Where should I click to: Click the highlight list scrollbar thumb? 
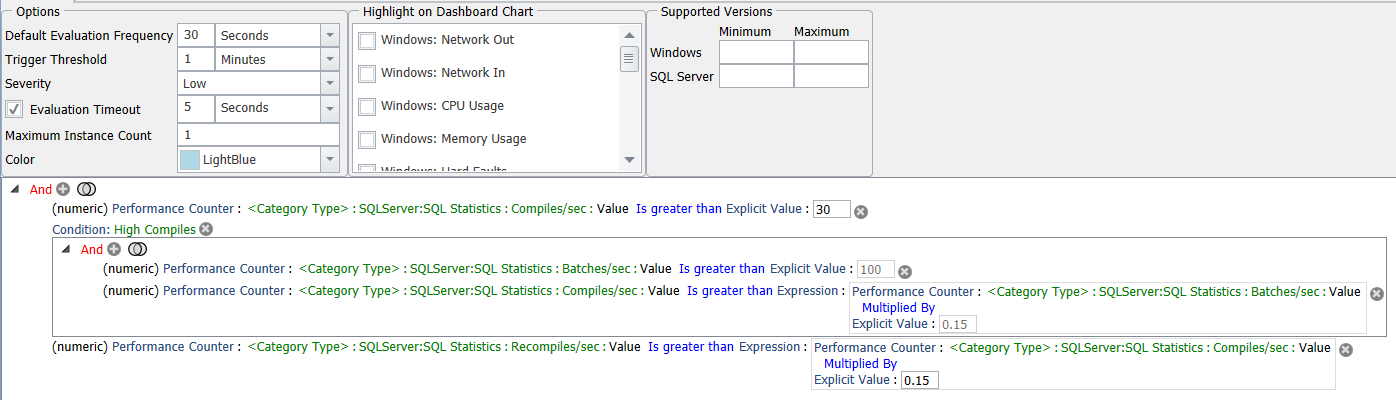(629, 59)
